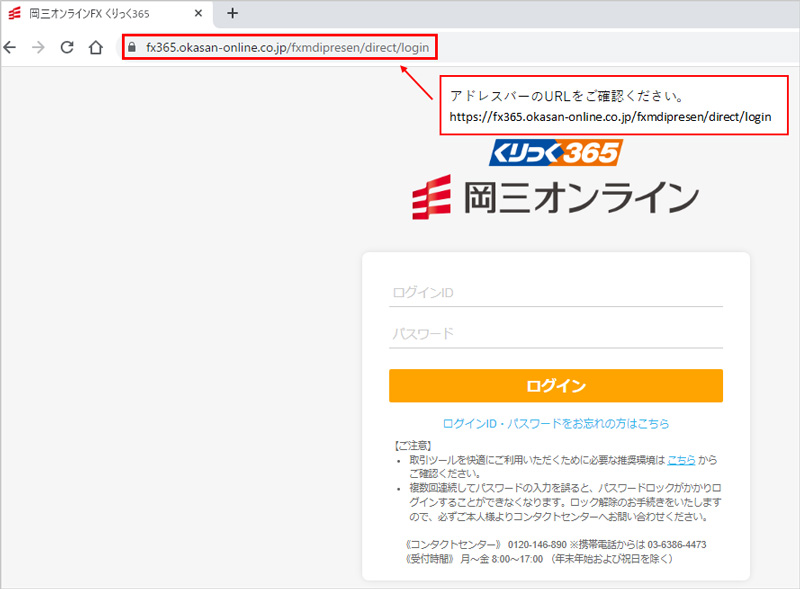Image resolution: width=800 pixels, height=589 pixels.
Task: Click the padlock security icon in the address bar
Action: point(131,47)
